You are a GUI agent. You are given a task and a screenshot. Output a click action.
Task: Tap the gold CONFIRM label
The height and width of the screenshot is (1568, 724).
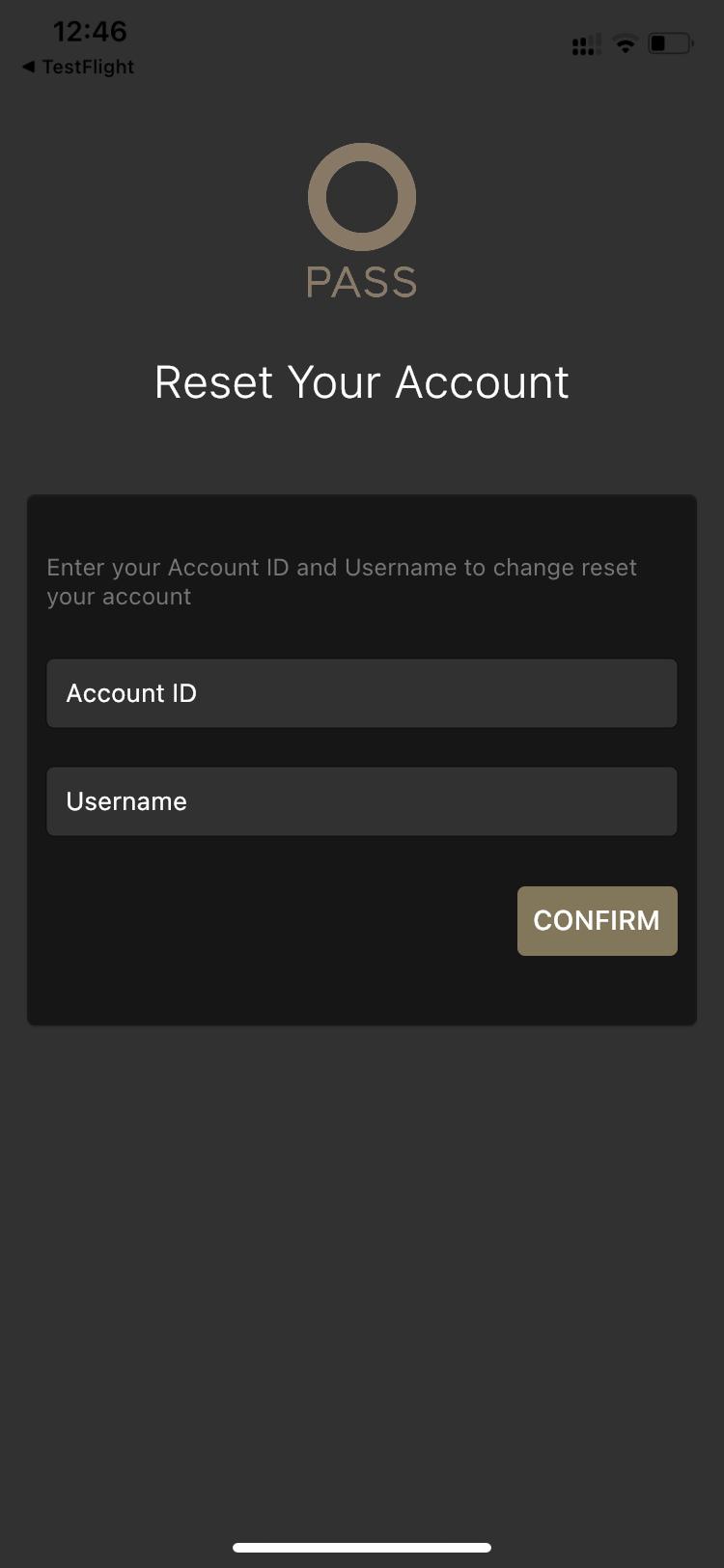597,920
